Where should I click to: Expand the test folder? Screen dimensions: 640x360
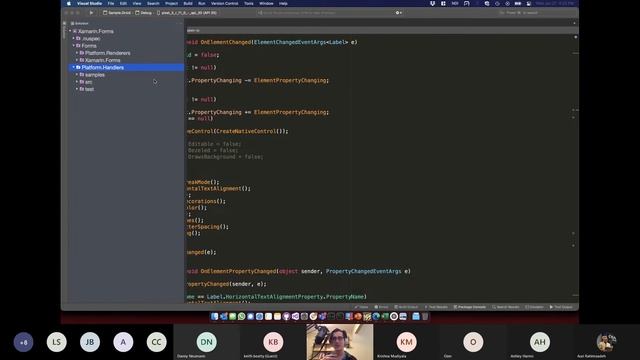(x=77, y=89)
